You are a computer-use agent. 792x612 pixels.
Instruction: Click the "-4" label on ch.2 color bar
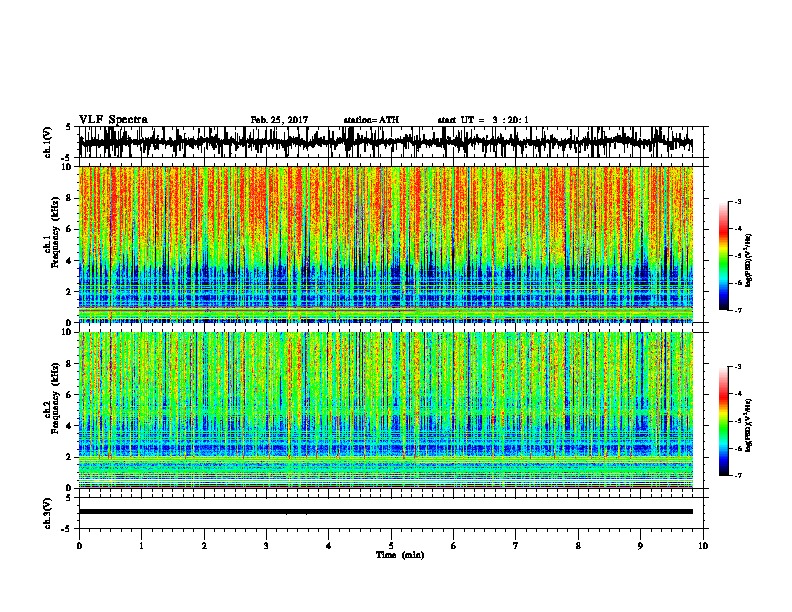click(738, 393)
